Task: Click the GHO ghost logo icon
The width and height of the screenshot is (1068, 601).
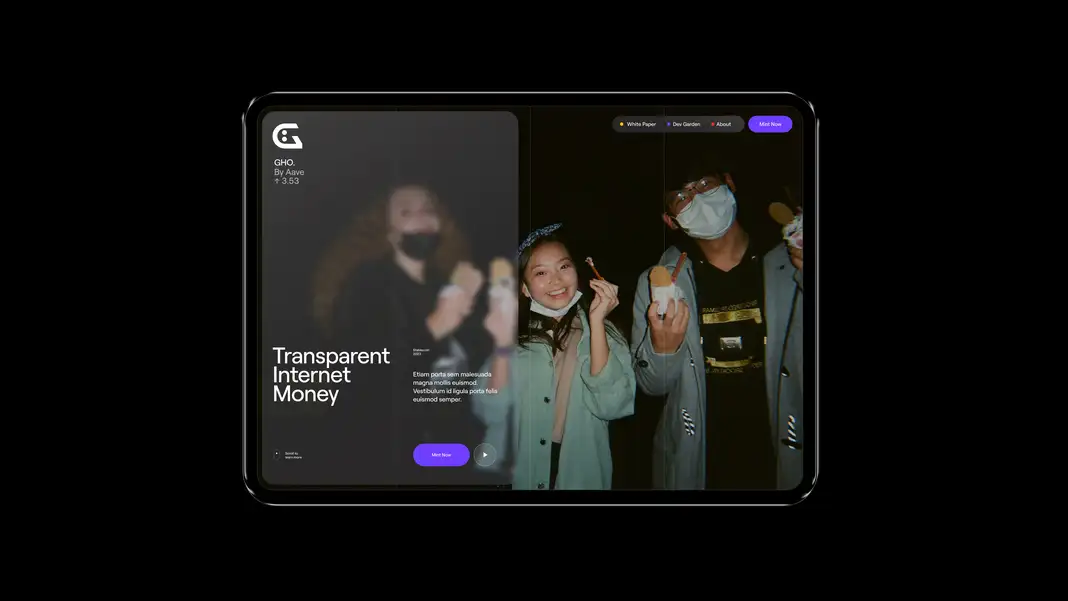Action: [287, 136]
